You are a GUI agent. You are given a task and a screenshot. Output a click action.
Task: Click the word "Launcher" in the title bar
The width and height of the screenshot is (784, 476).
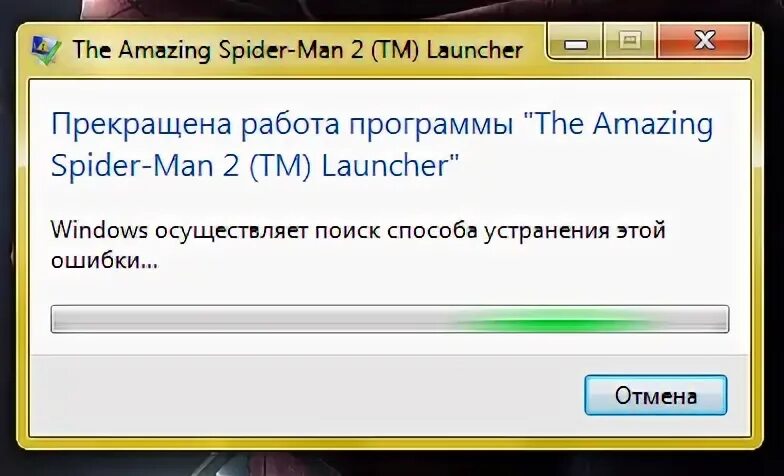point(475,50)
